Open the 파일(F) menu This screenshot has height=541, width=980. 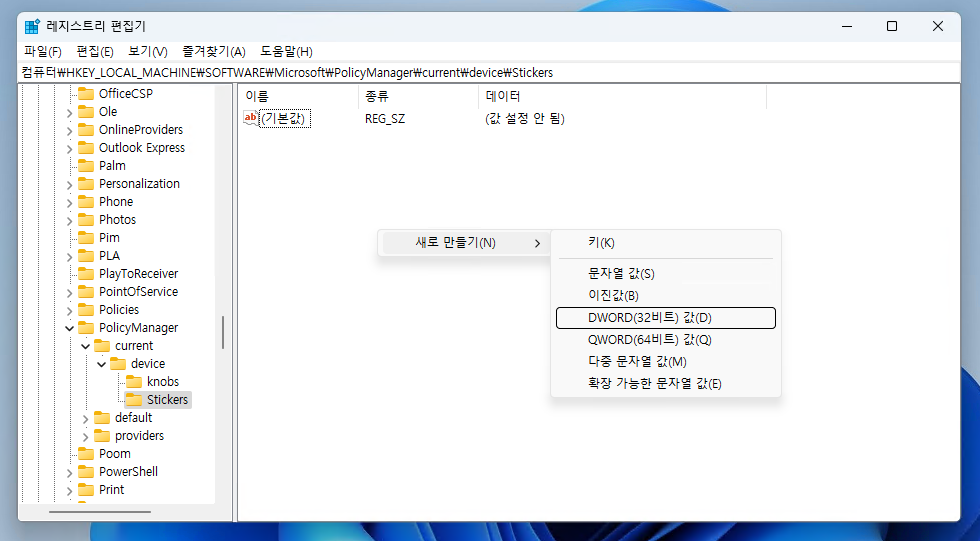[42, 51]
